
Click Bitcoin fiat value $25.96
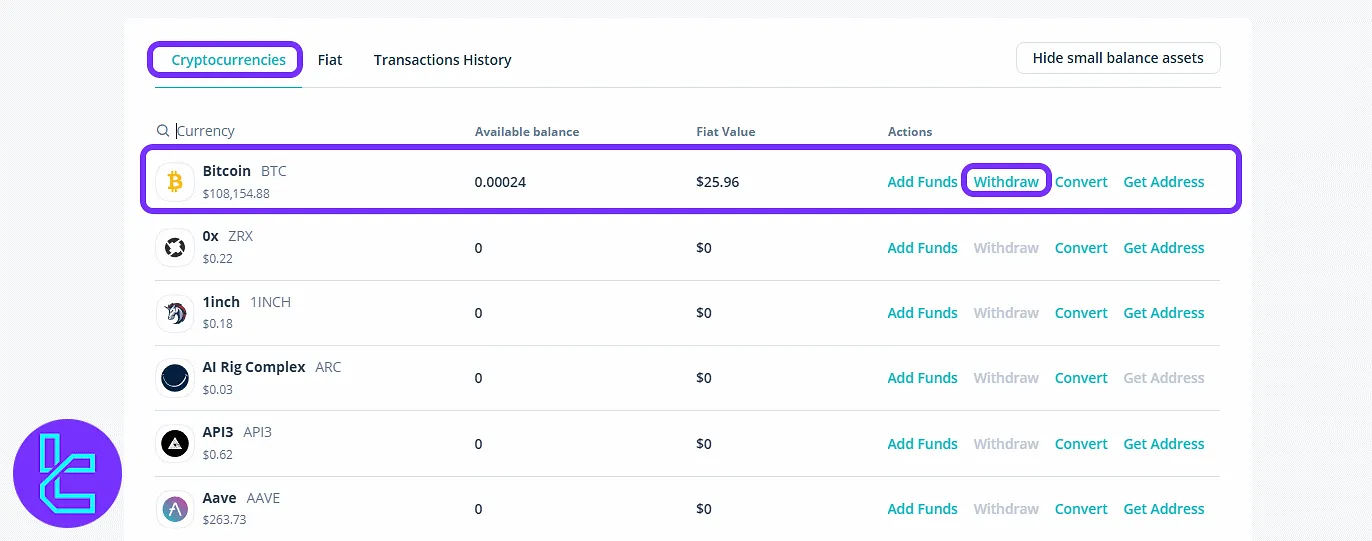[x=718, y=182]
